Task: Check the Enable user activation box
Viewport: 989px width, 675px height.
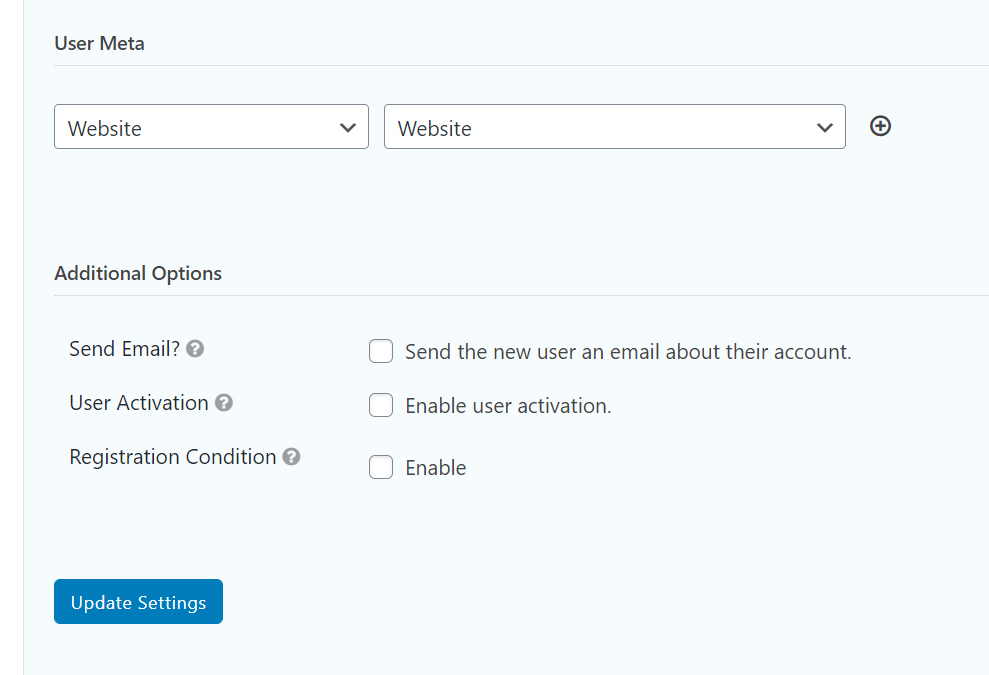Action: pyautogui.click(x=381, y=405)
